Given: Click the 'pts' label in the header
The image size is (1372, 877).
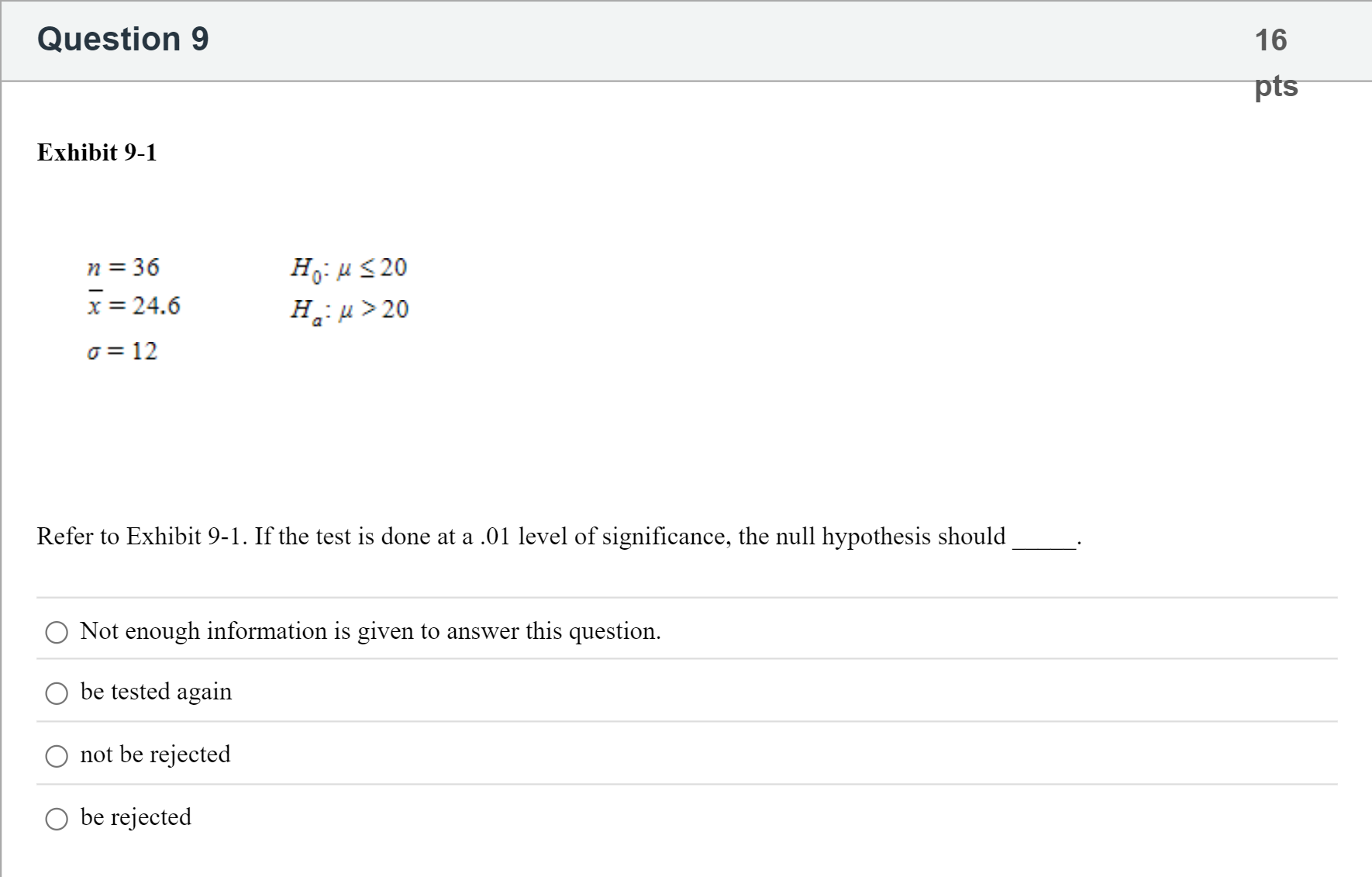Looking at the screenshot, I should 1276,86.
